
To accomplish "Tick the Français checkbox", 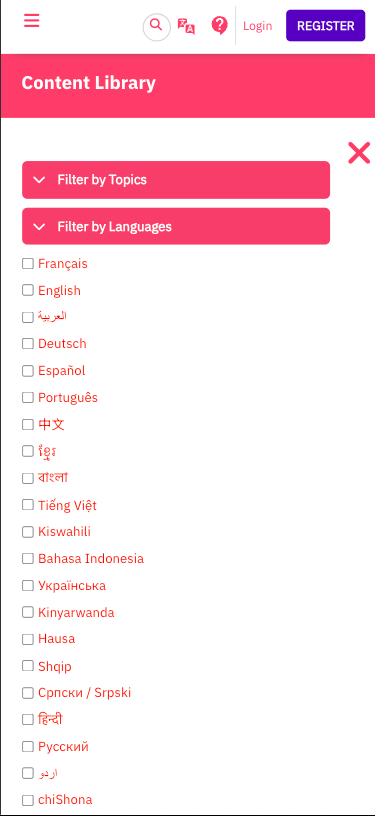I will click(x=28, y=263).
